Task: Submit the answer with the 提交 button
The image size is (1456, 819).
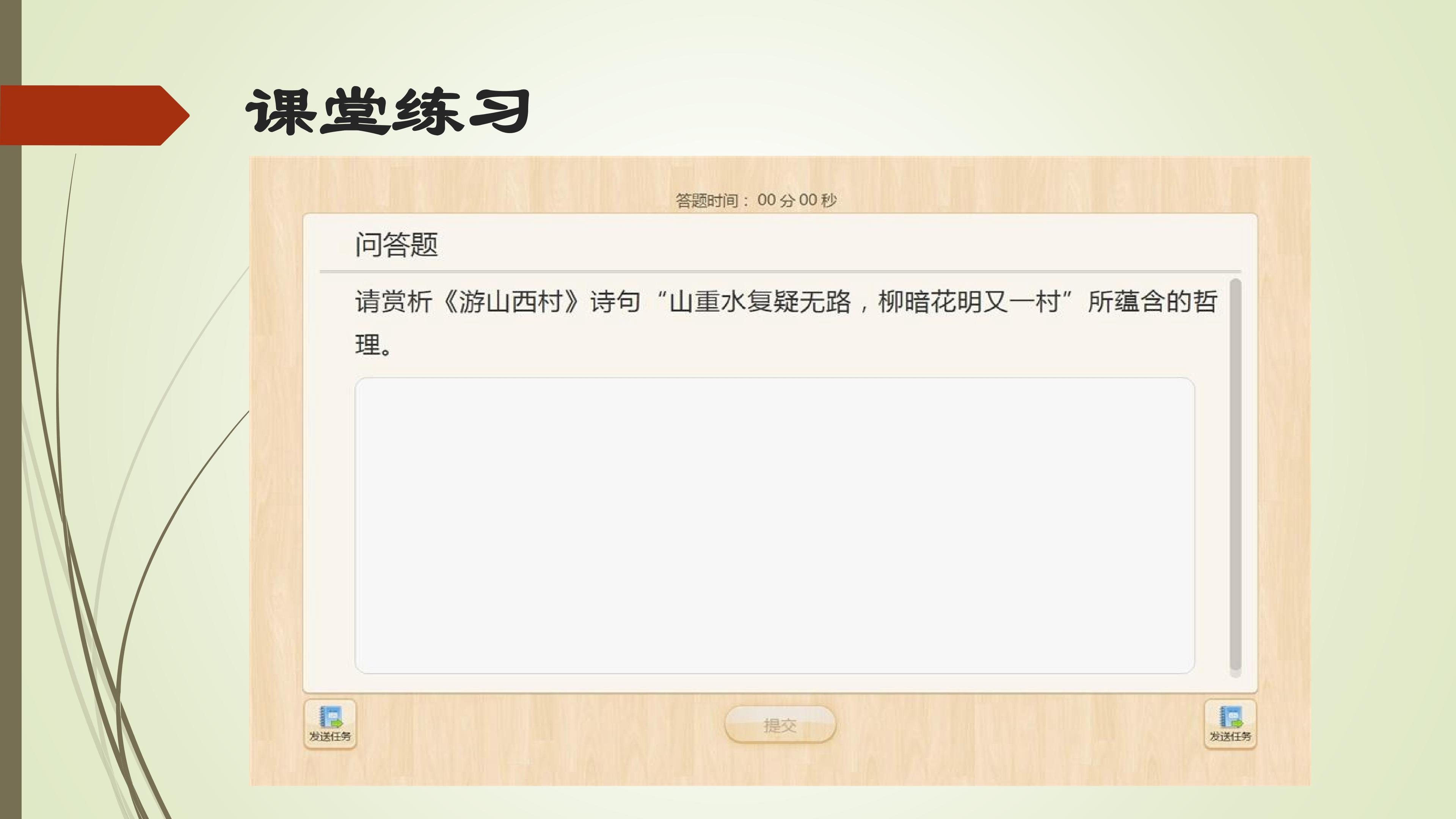Action: tap(780, 725)
